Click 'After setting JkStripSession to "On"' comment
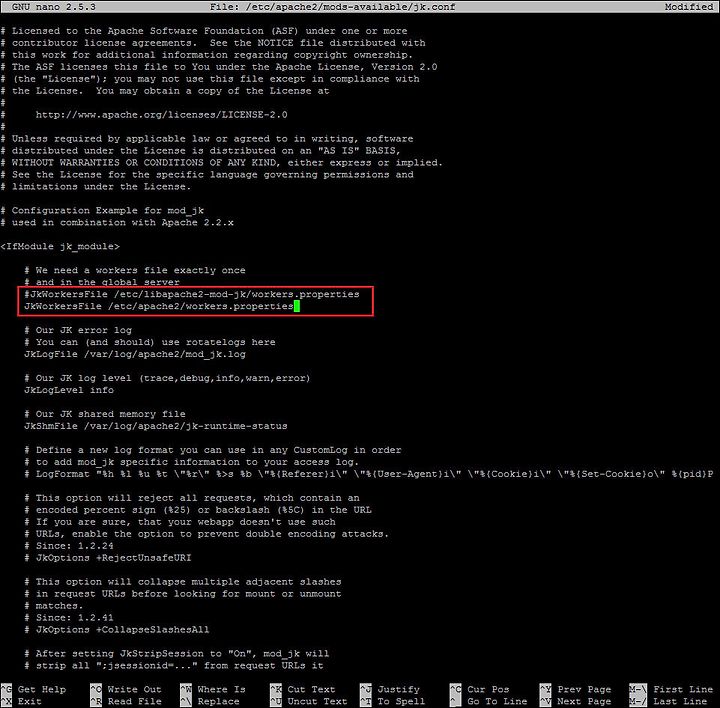720x708 pixels. point(177,653)
